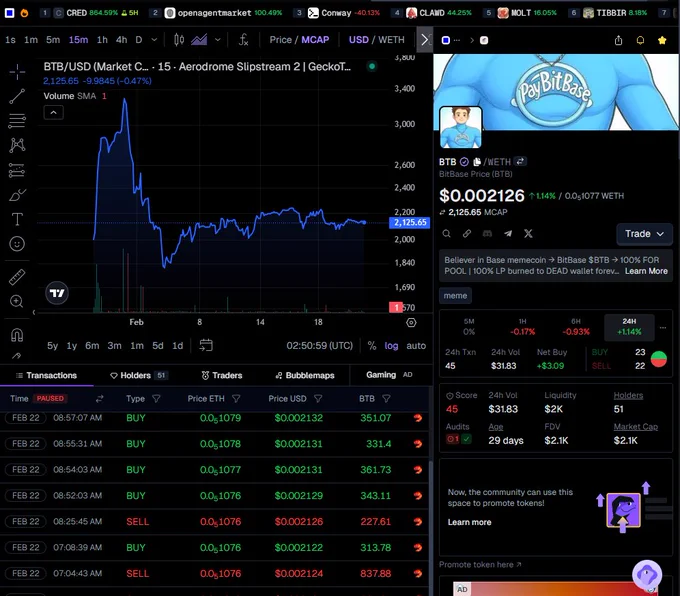Click Learn More in token description
The width and height of the screenshot is (680, 596).
click(x=646, y=271)
